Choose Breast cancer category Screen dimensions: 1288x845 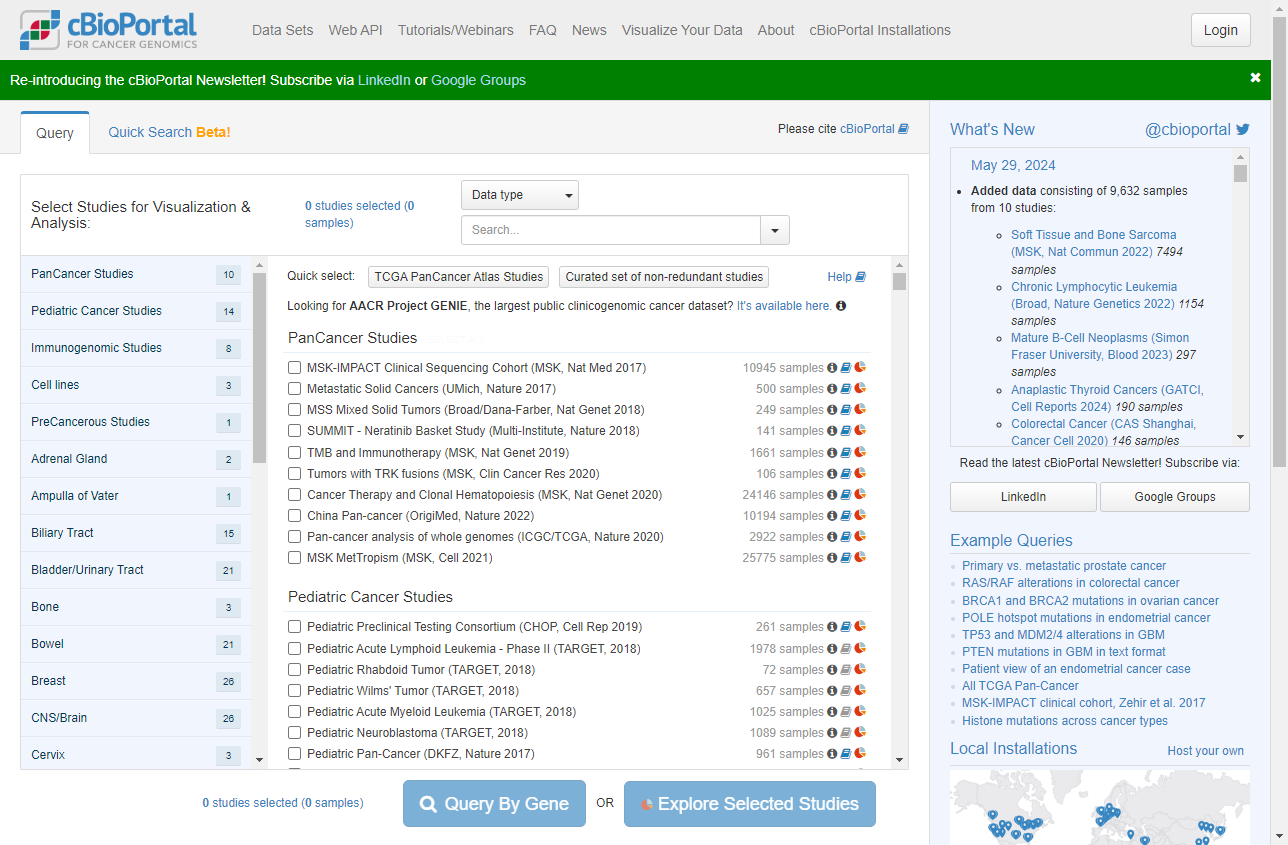pyautogui.click(x=136, y=681)
